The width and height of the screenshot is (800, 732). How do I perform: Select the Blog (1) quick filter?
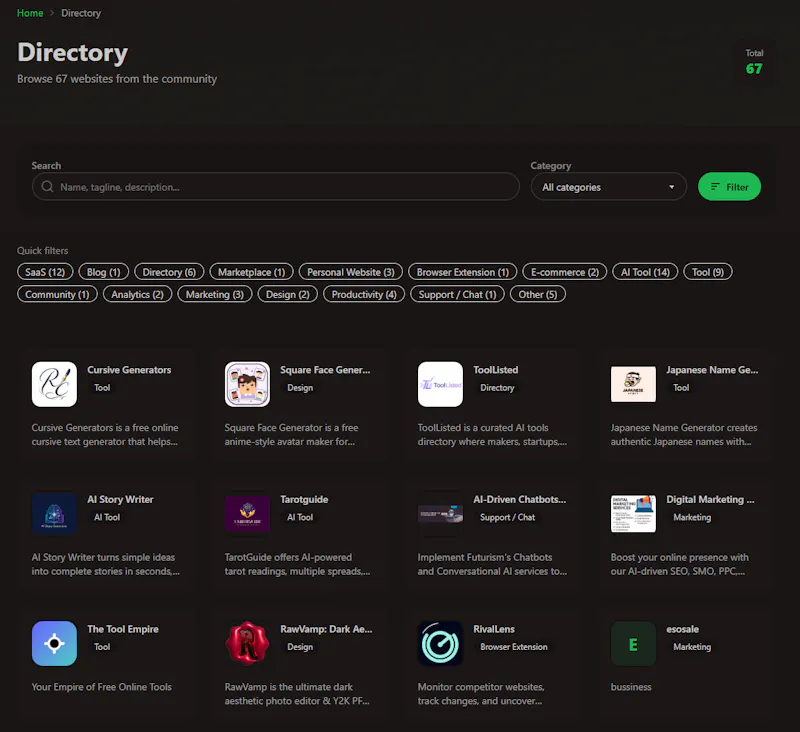point(104,272)
